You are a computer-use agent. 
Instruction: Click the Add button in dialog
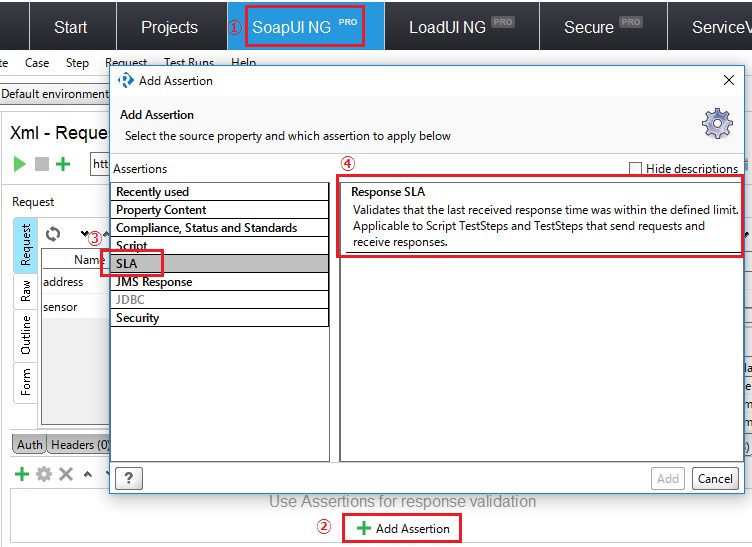[668, 478]
